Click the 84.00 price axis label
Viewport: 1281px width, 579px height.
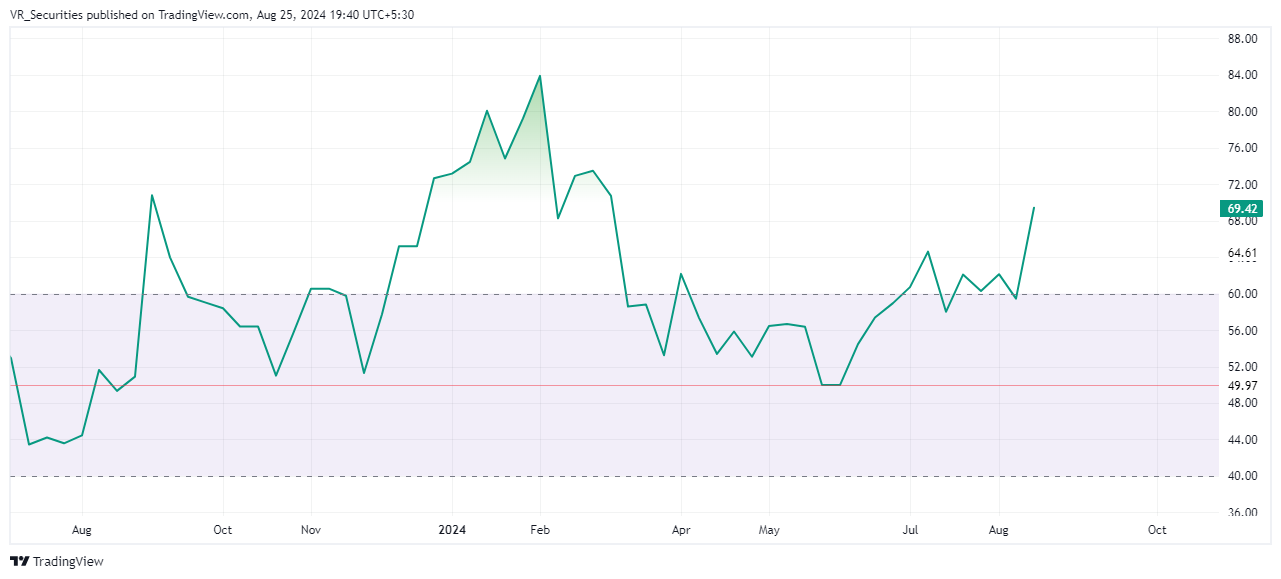coord(1242,75)
